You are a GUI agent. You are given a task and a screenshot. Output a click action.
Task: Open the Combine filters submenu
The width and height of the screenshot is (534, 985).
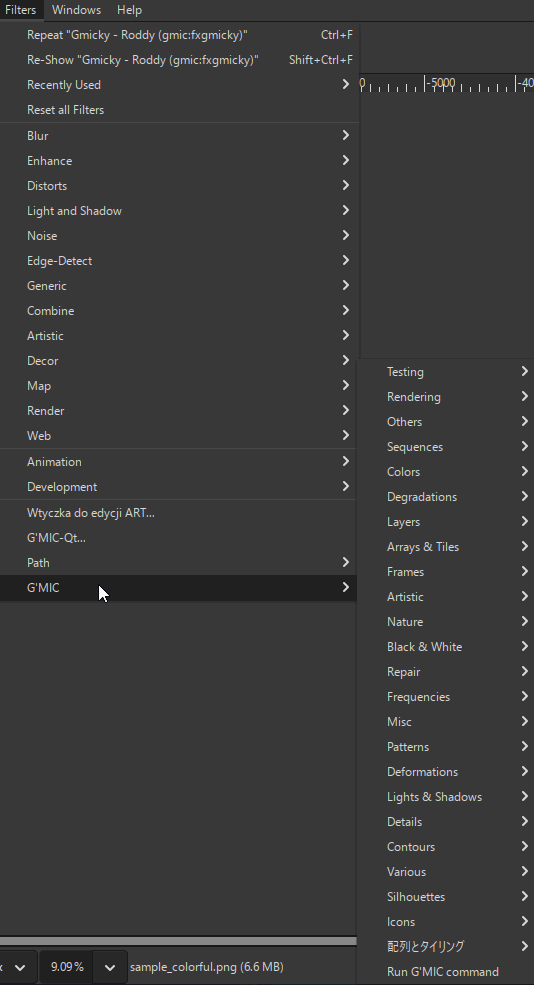coord(178,311)
